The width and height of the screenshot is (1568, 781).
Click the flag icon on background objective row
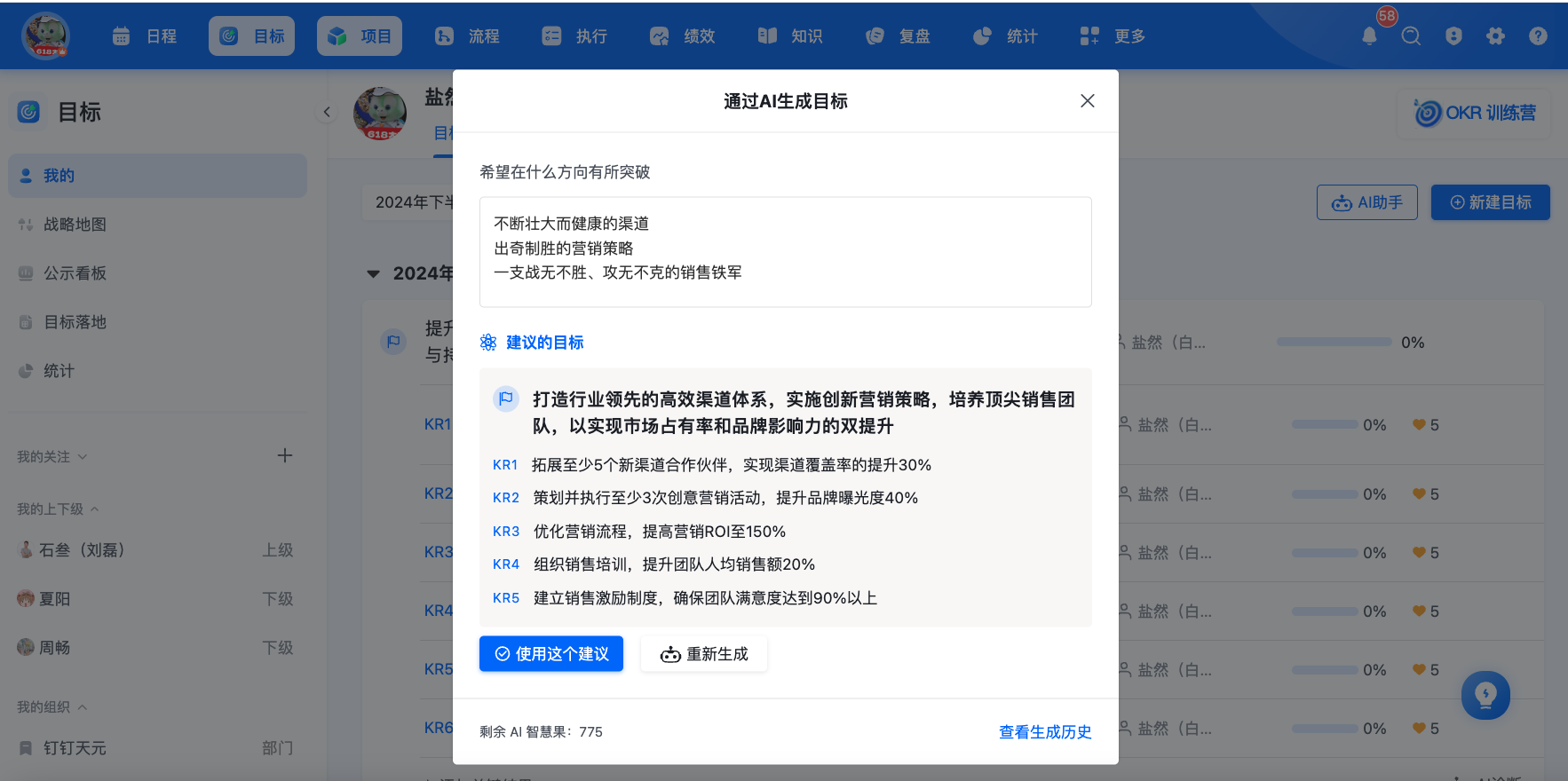point(393,341)
